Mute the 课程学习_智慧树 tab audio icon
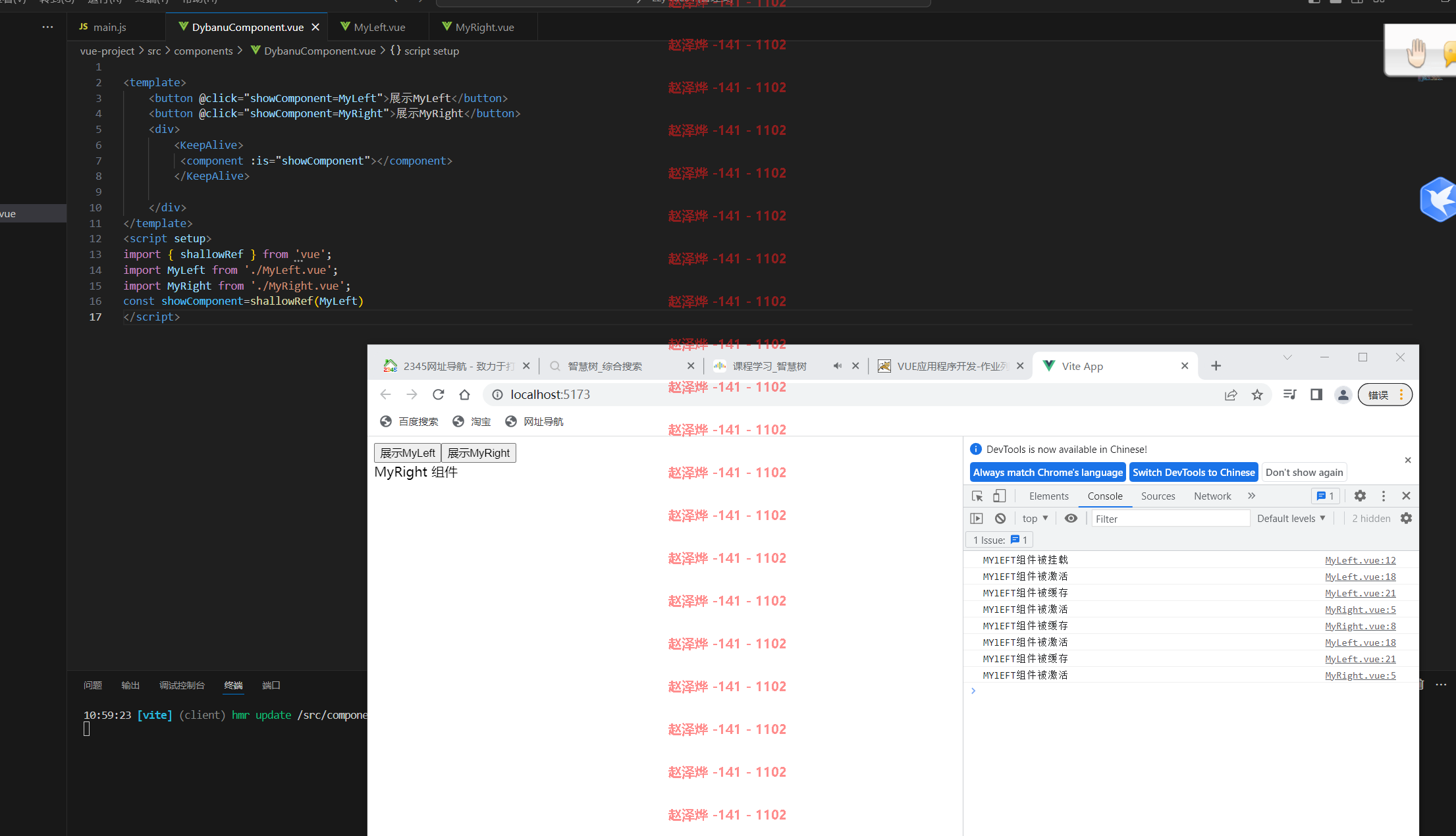The height and width of the screenshot is (836, 1456). click(838, 366)
